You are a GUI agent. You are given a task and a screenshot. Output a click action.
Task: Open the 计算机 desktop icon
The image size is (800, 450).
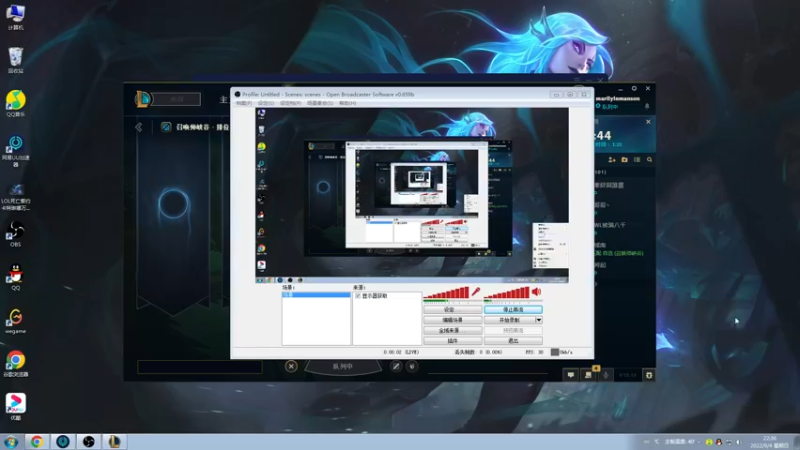[x=15, y=17]
